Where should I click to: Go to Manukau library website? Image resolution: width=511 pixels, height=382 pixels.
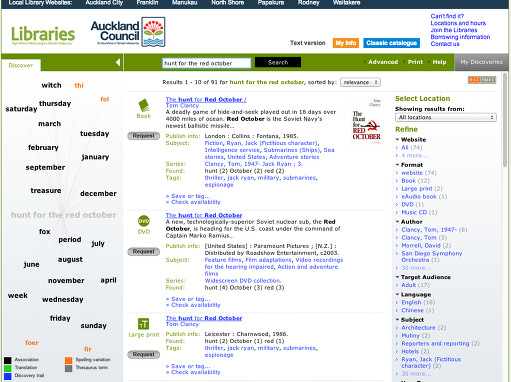[185, 3]
